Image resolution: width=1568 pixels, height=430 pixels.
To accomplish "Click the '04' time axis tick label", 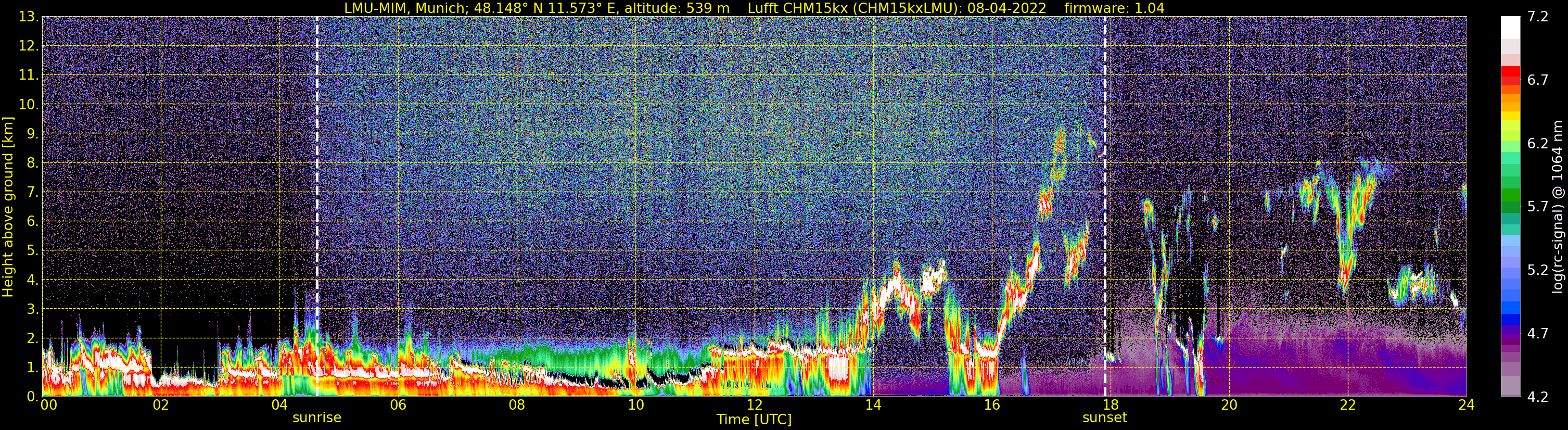I will coord(279,405).
